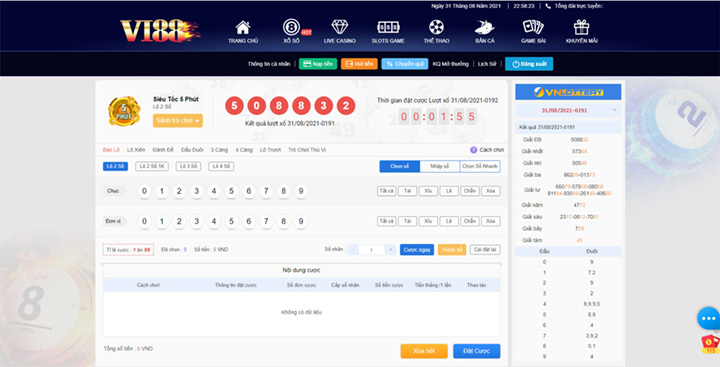Open the Trang Chủ home icon
The width and height of the screenshot is (720, 367).
click(243, 28)
